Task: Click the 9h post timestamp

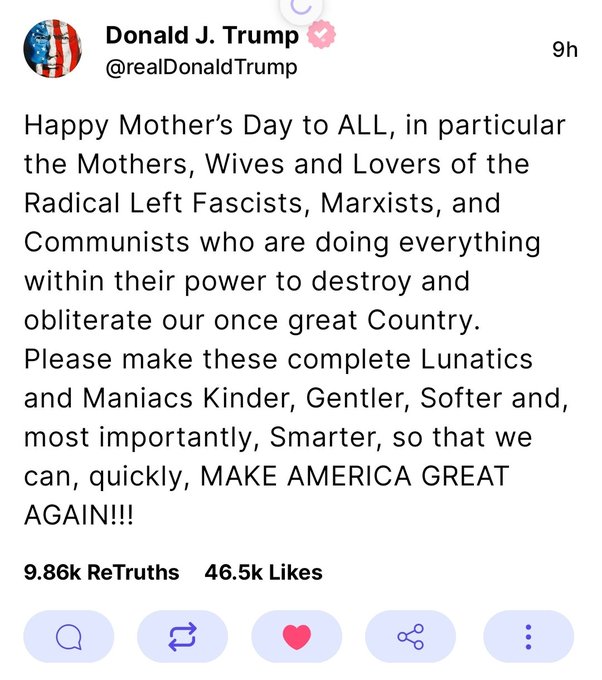Action: coord(564,50)
